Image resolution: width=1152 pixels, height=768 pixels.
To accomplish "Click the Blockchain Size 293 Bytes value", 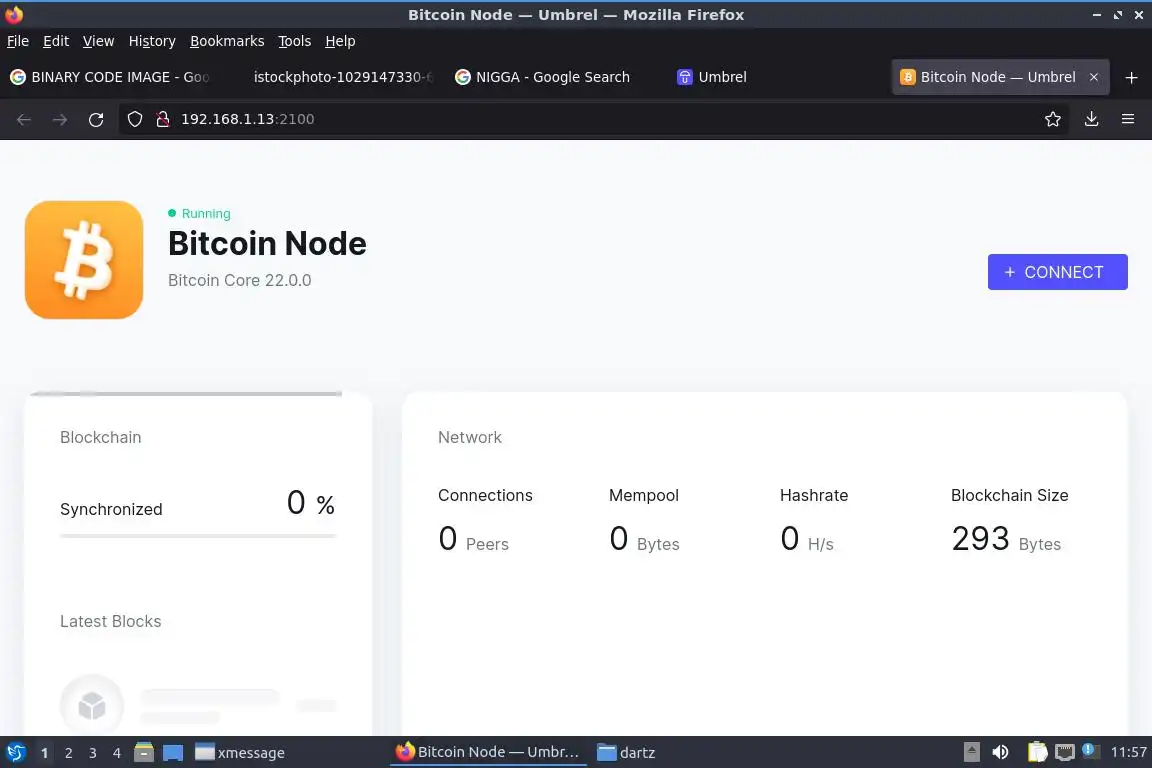I will pos(1007,539).
